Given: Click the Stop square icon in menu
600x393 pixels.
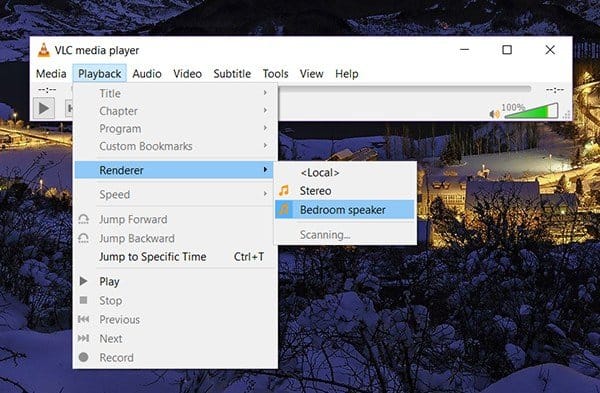Looking at the screenshot, I should 83,300.
